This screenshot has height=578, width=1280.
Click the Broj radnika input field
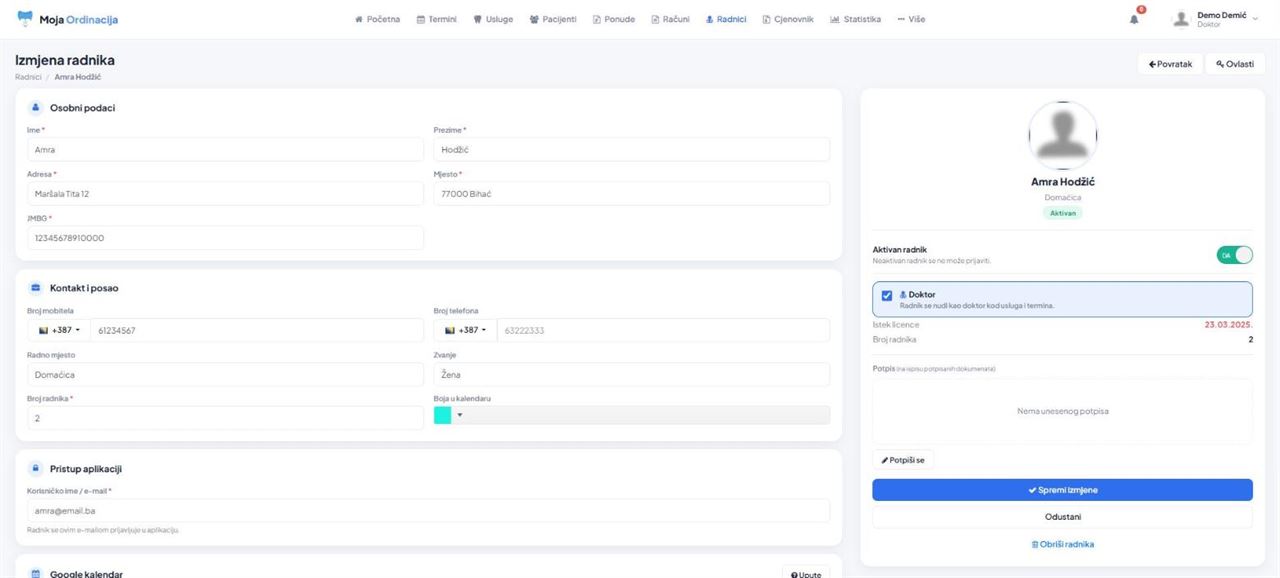[225, 418]
